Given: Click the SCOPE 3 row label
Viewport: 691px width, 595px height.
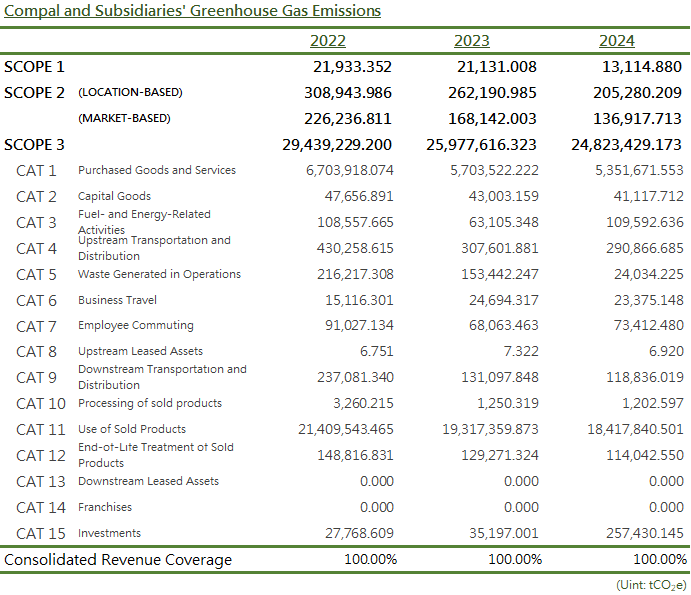Looking at the screenshot, I should pyautogui.click(x=34, y=145).
